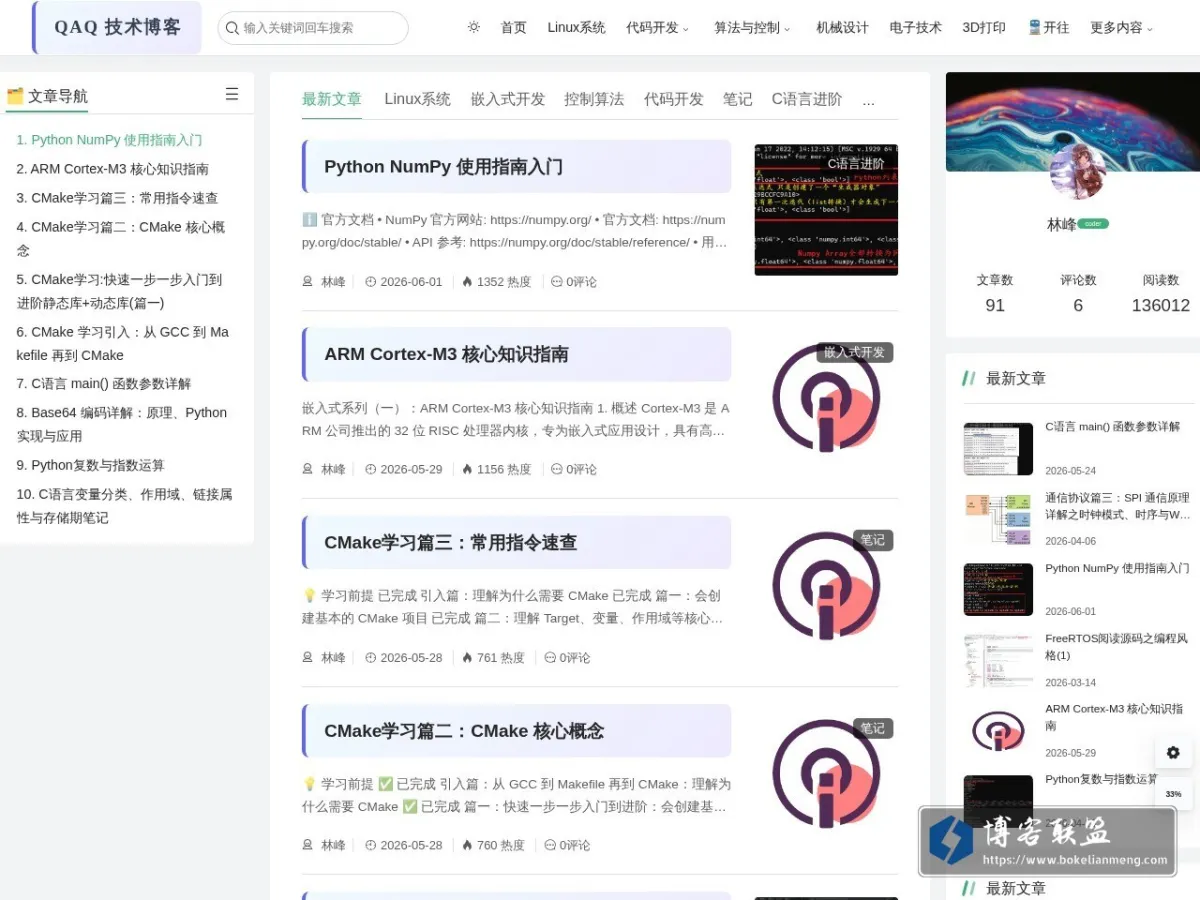Go to nav item 9. Python复数与指数运算
This screenshot has width=1200, height=900.
pos(91,465)
